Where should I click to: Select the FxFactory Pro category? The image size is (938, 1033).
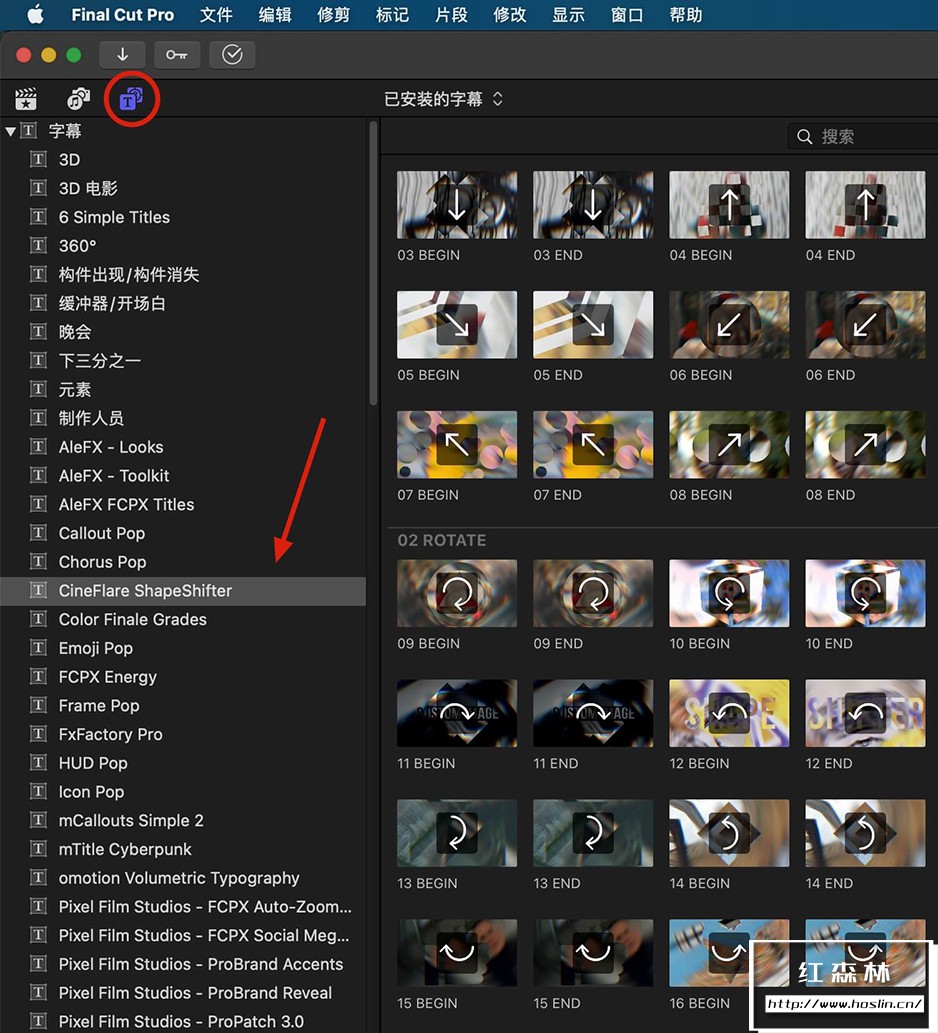(183, 735)
